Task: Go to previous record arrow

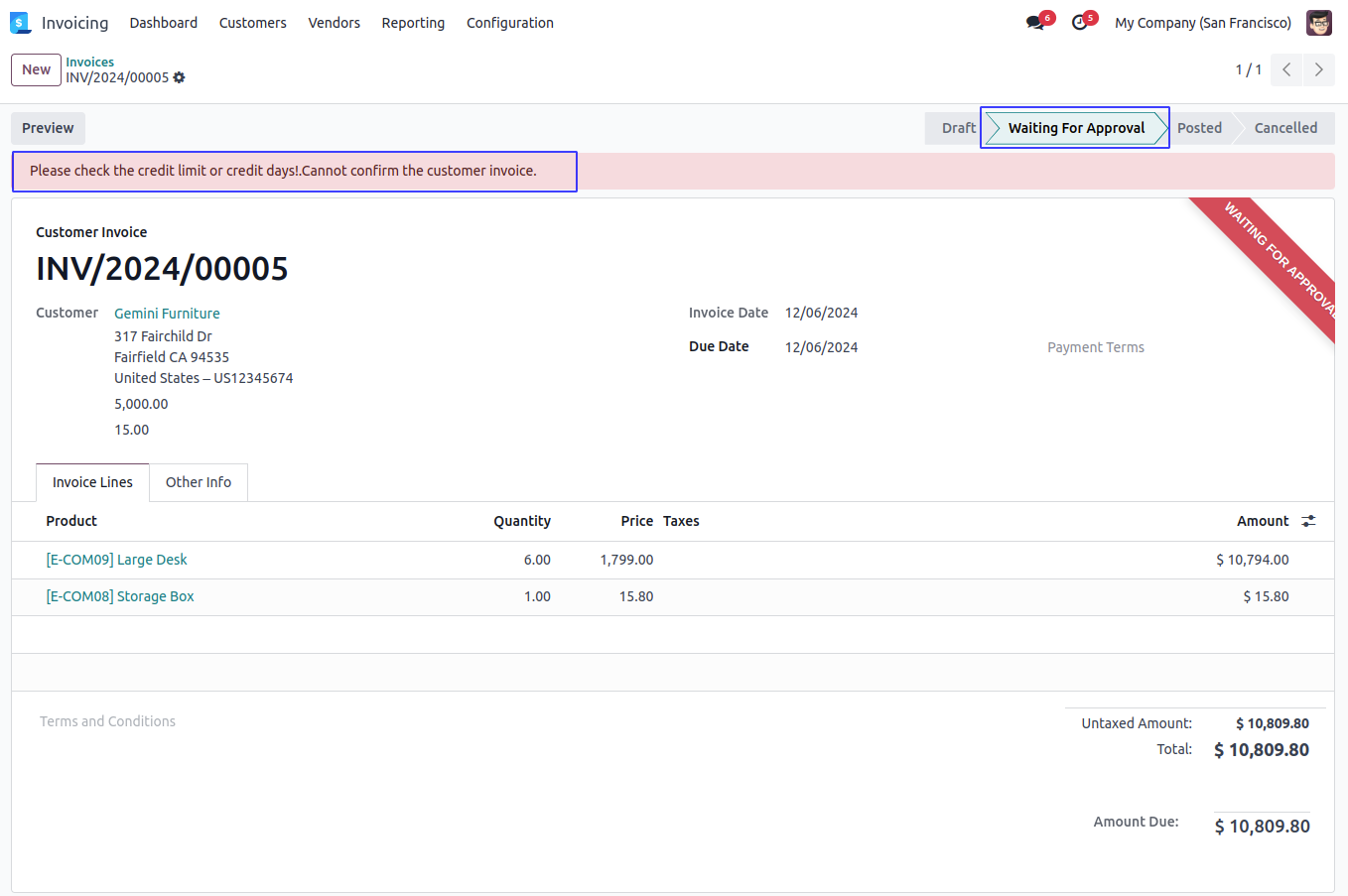Action: tap(1285, 69)
